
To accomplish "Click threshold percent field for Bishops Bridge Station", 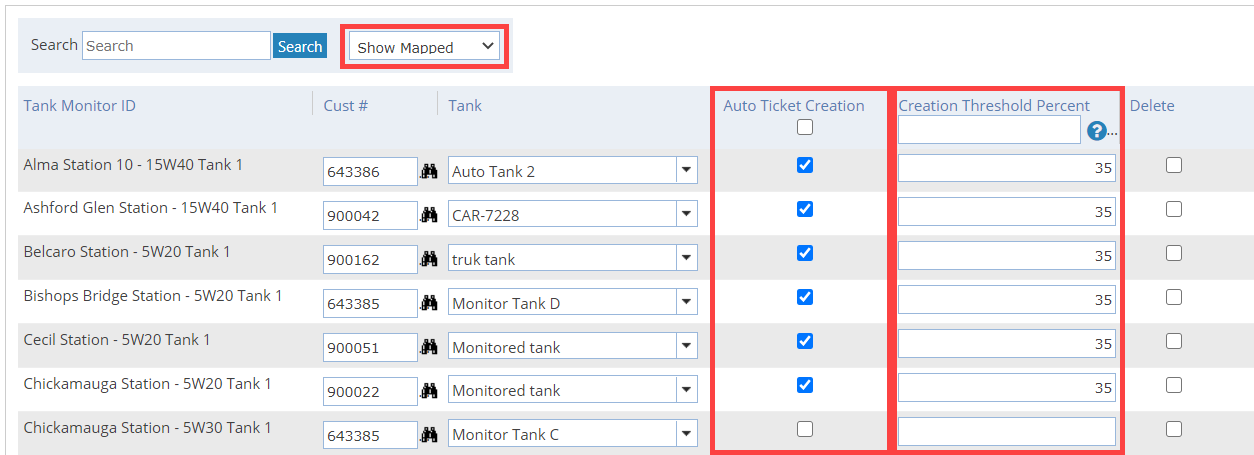I will [1007, 300].
